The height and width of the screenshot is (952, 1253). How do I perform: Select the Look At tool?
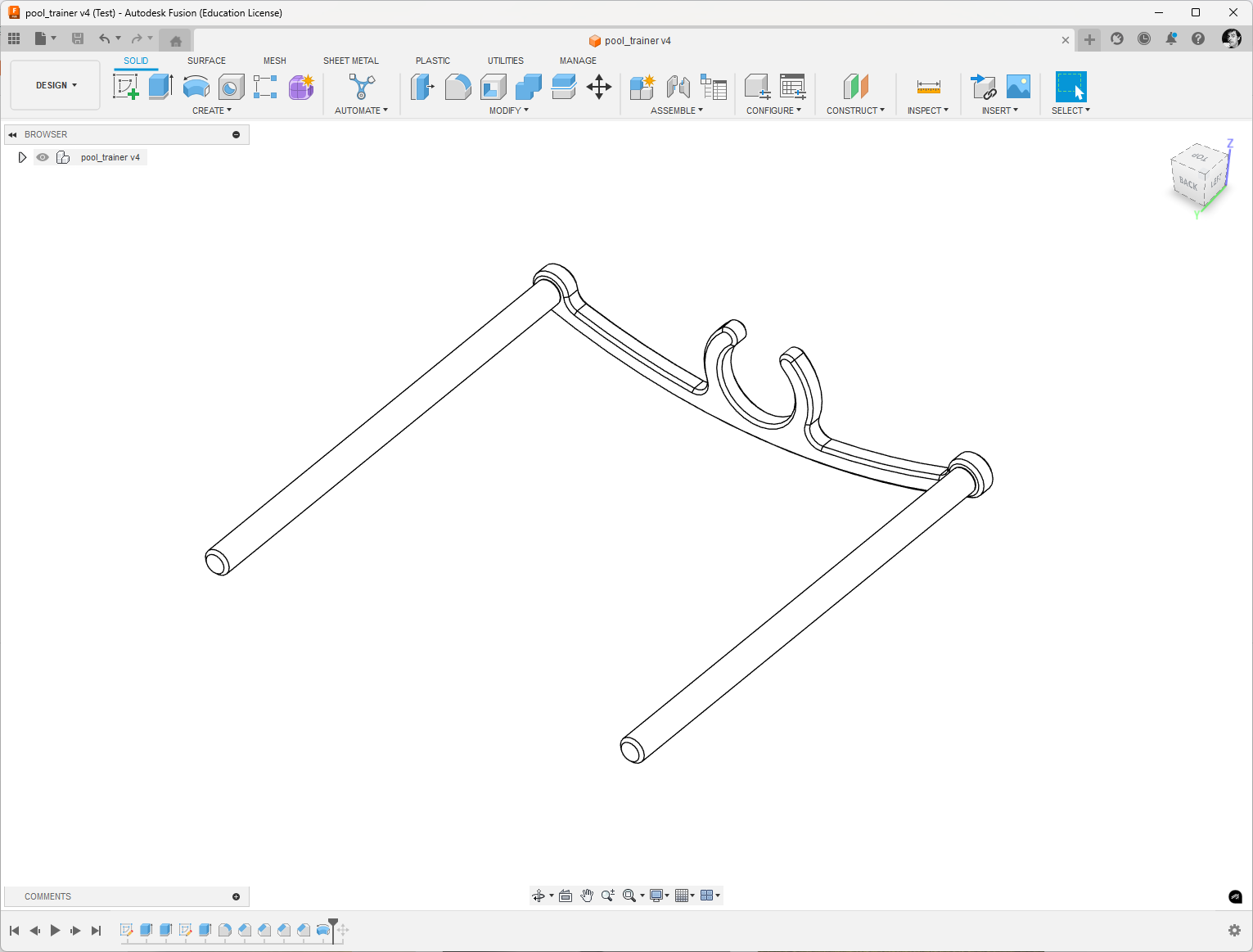click(566, 896)
